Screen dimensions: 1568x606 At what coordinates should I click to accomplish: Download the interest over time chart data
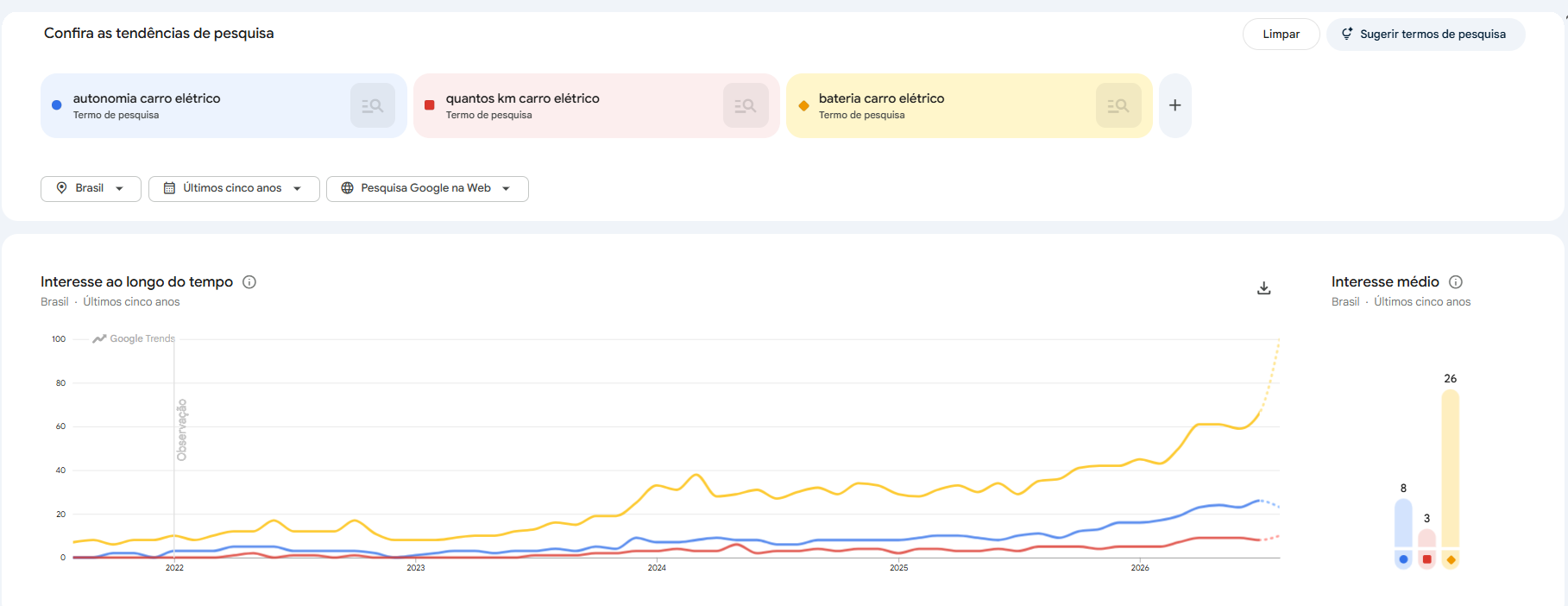(x=1263, y=288)
